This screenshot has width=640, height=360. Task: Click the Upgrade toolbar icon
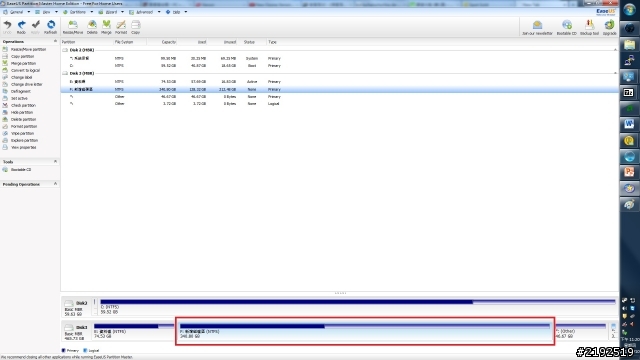click(609, 25)
